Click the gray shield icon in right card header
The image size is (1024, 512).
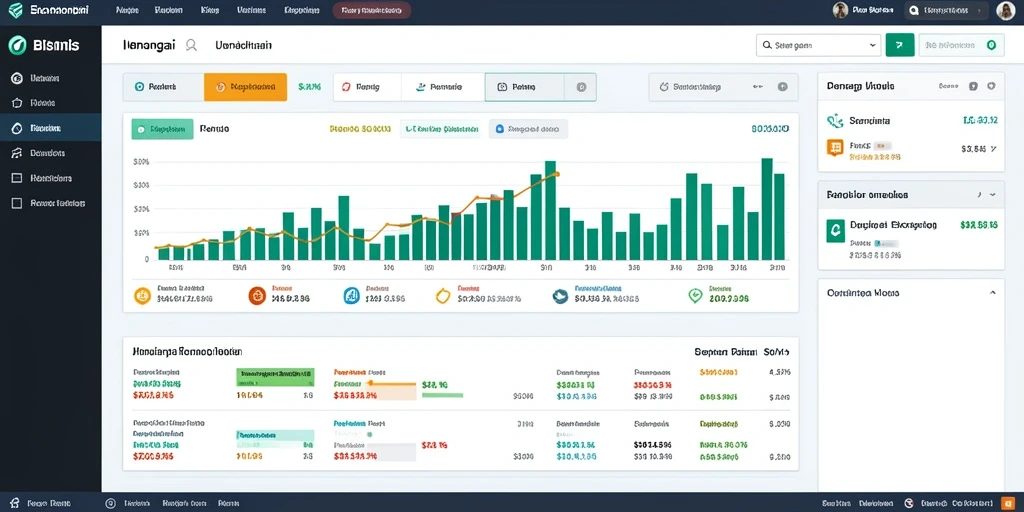[991, 86]
